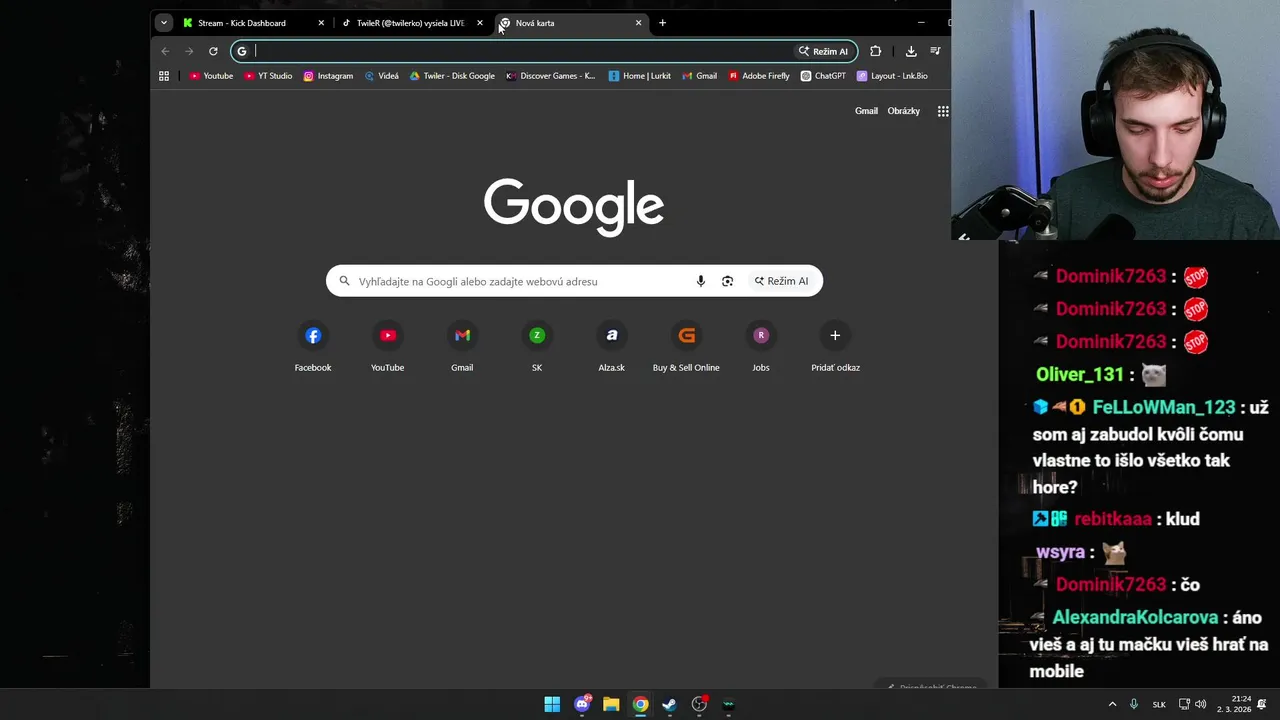Open the Extensions puzzle icon
Viewport: 1280px width, 720px height.
(x=876, y=51)
